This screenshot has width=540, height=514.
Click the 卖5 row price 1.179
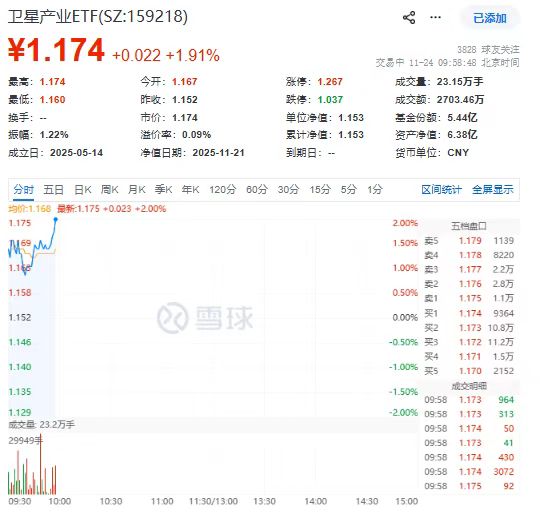(470, 241)
